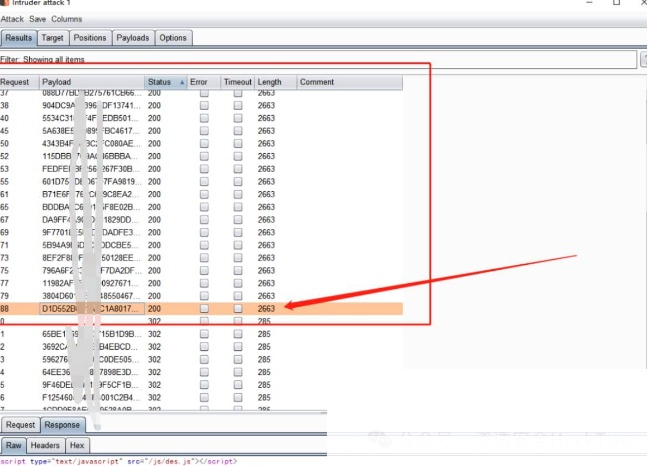This screenshot has height=466, width=654.
Task: Toggle Error checkbox for request 77
Action: tap(204, 284)
